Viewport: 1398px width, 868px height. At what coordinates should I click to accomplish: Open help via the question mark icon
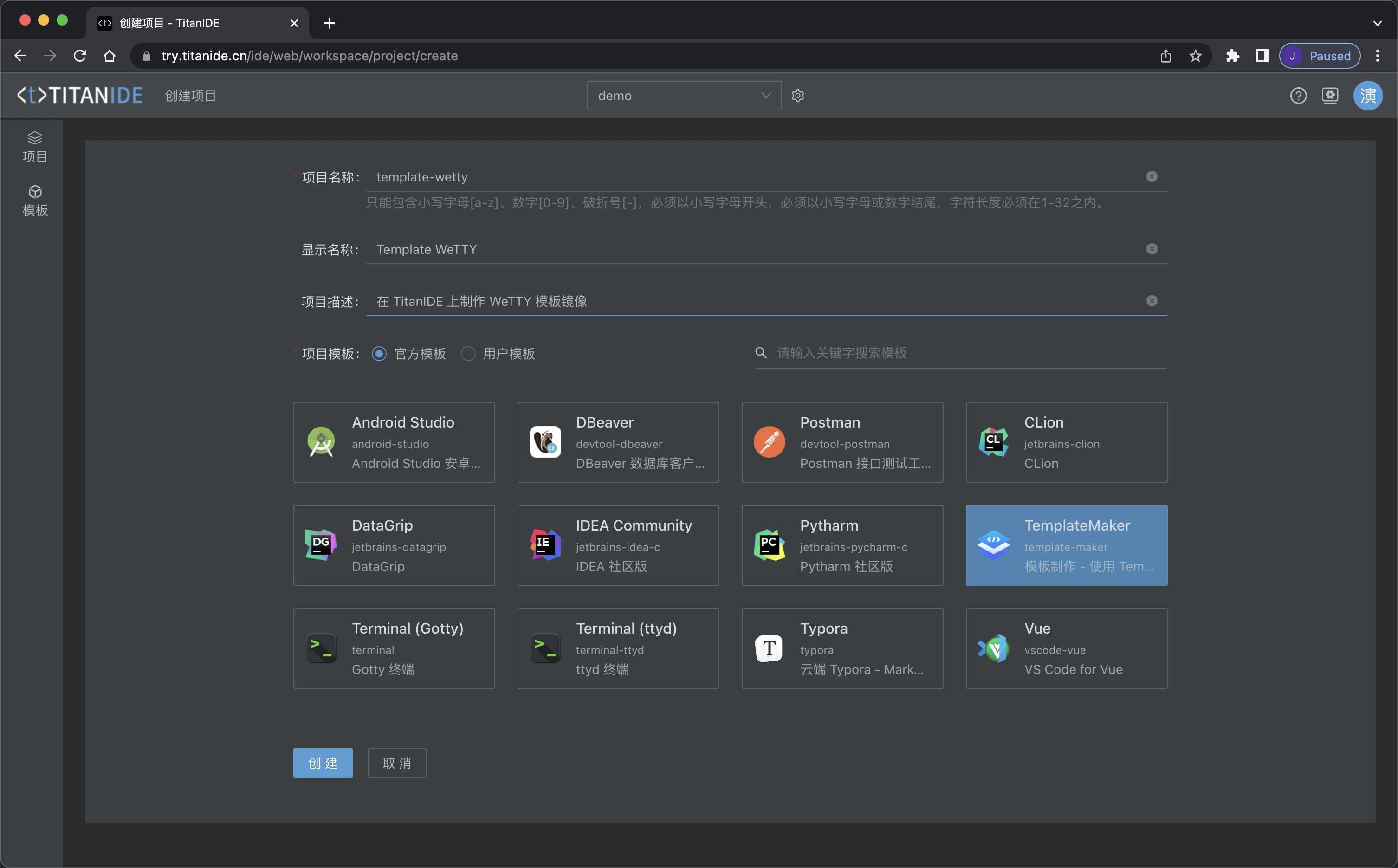(1299, 95)
